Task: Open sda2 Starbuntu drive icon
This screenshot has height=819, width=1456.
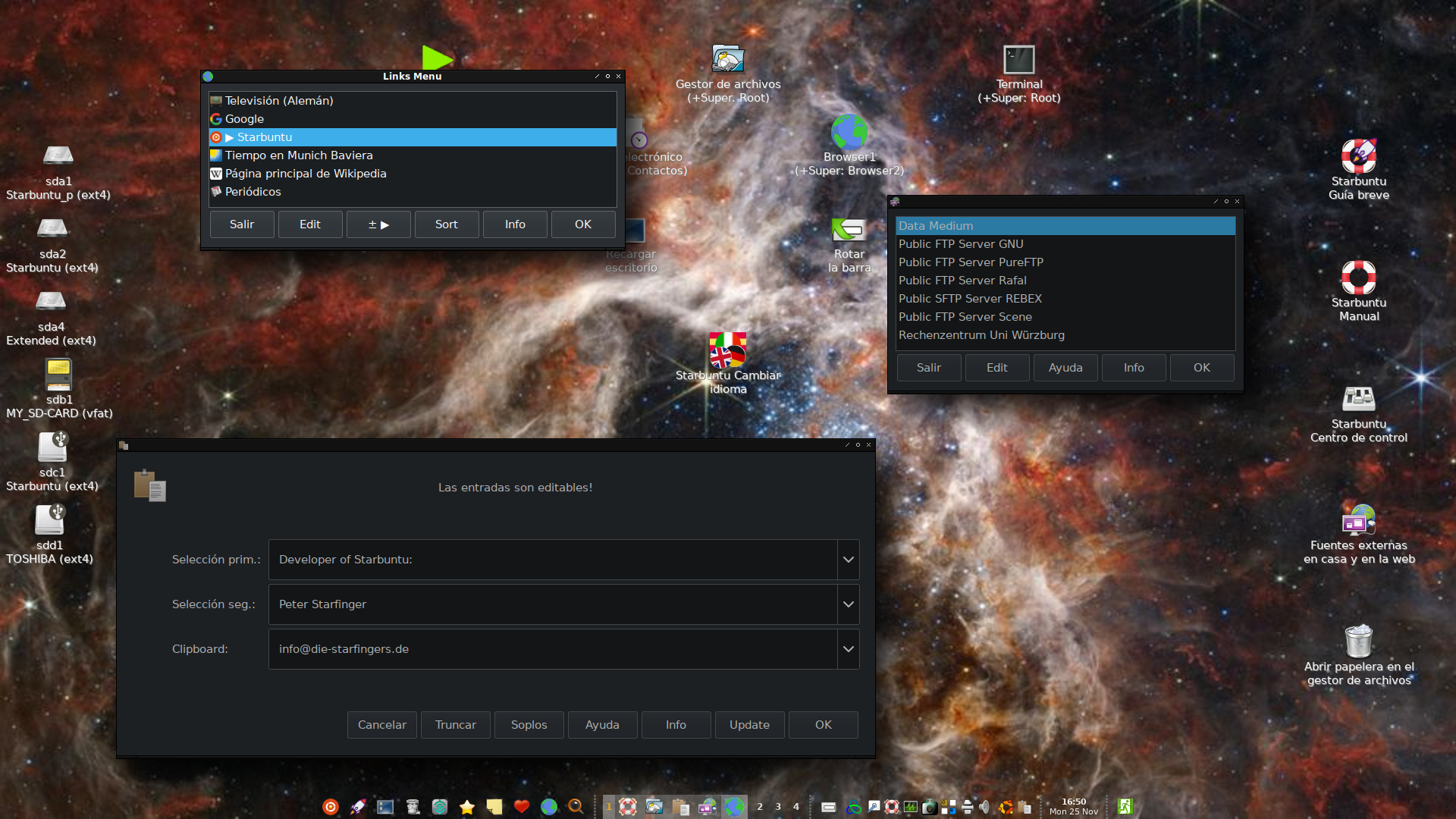Action: coord(52,229)
